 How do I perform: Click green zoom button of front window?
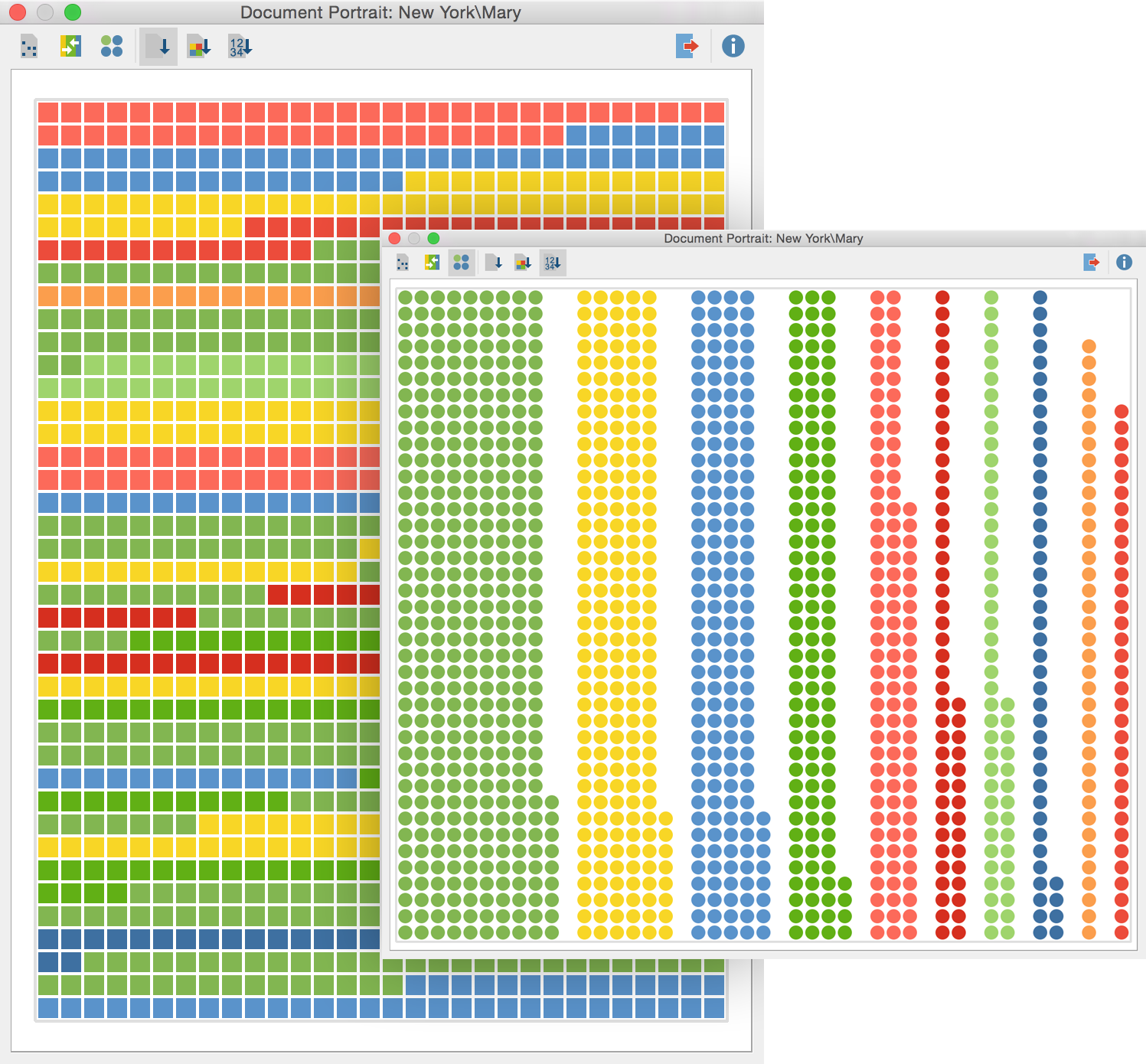point(433,238)
